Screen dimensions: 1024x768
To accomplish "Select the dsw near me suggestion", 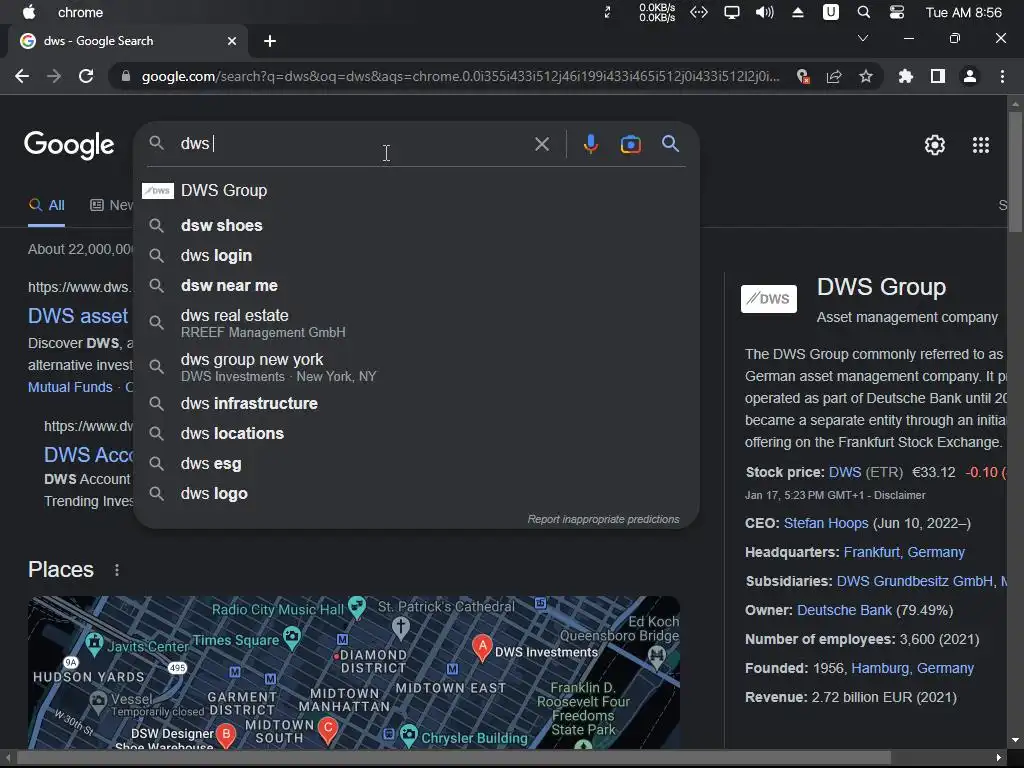I will click(416, 285).
